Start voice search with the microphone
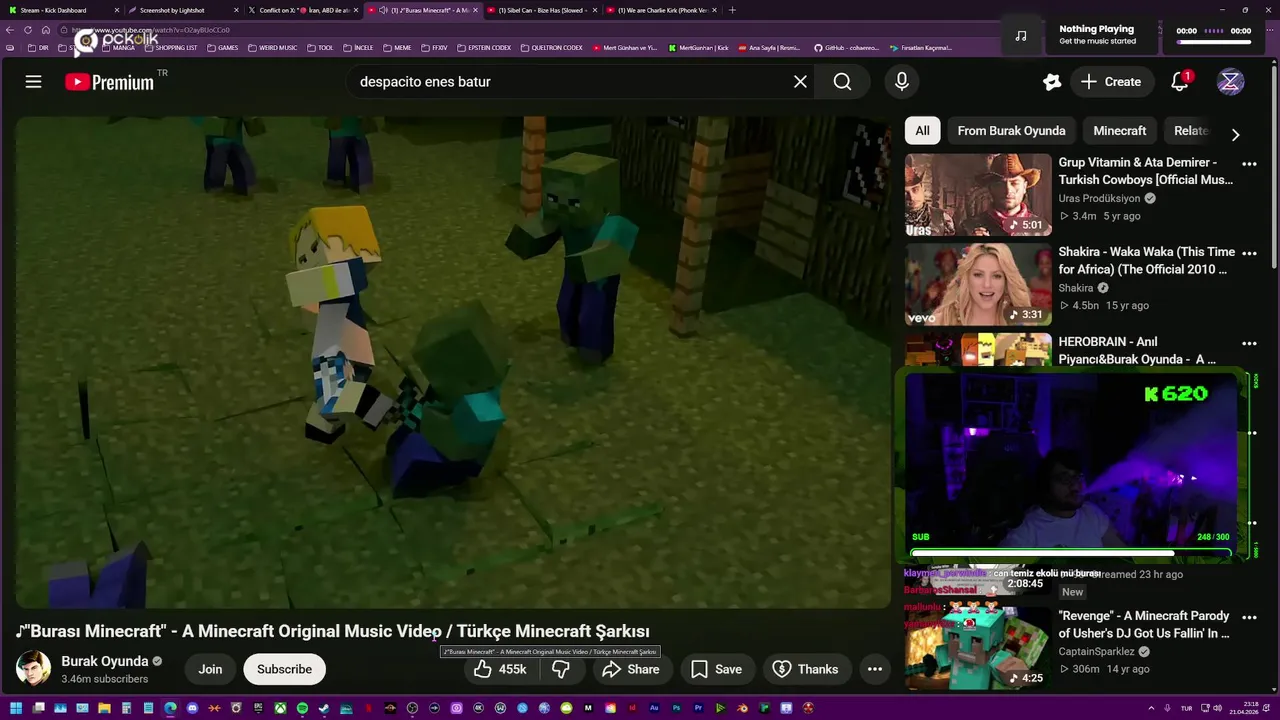Screen dimensions: 1280x720 [x=902, y=82]
